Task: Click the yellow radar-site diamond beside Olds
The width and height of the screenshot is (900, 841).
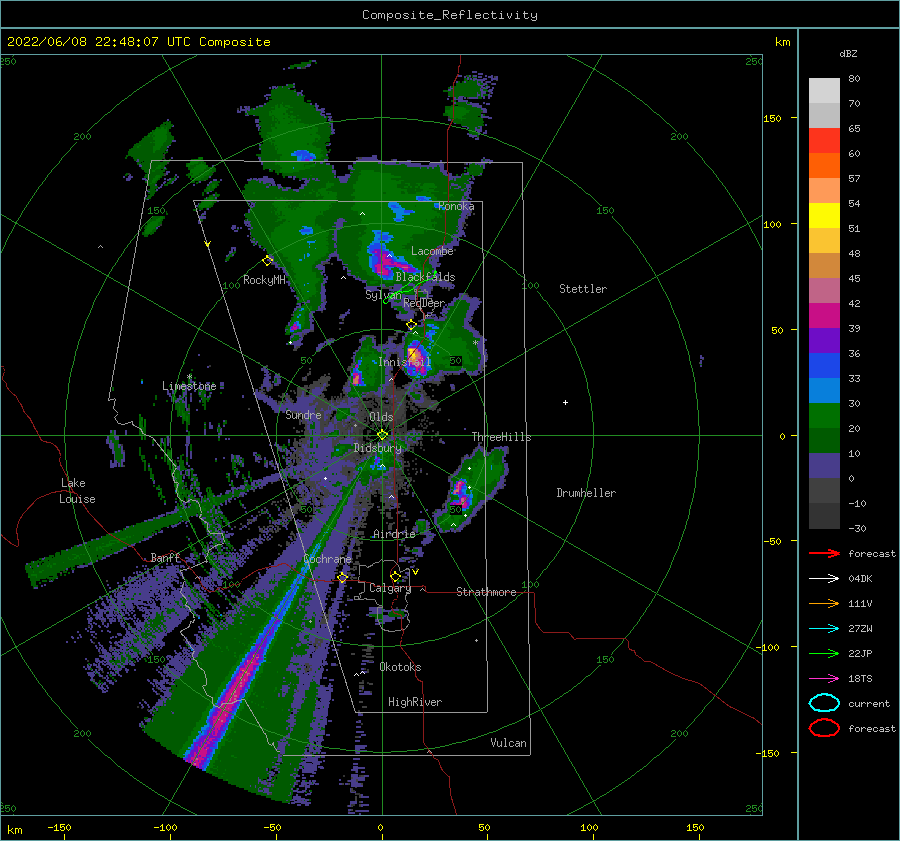Action: point(382,435)
